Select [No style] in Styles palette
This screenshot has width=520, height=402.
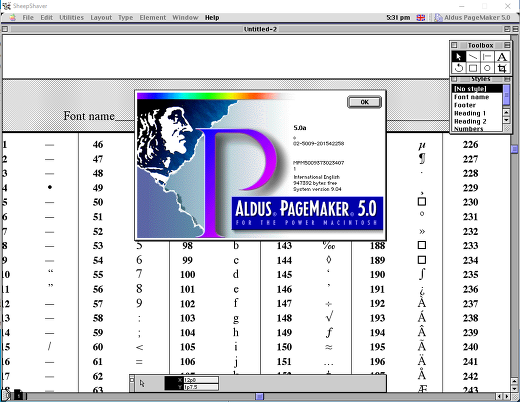[477, 89]
